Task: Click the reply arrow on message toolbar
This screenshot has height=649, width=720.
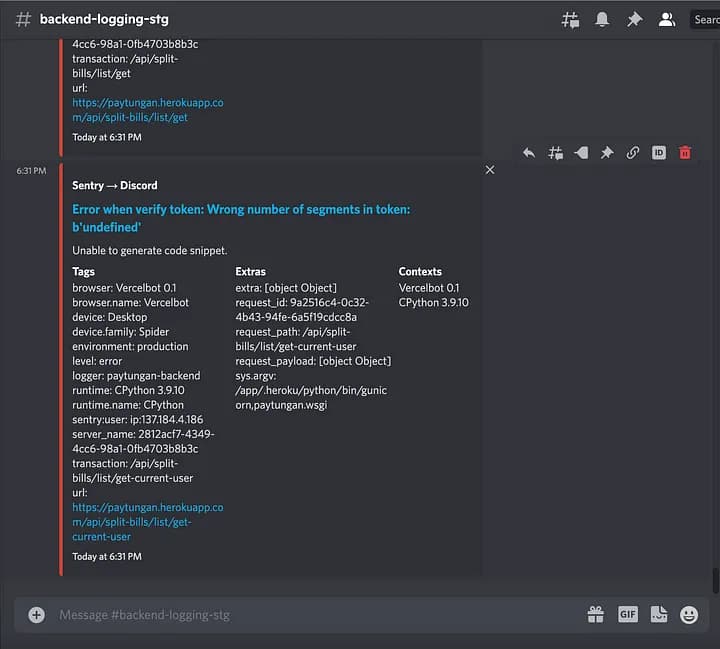Action: pyautogui.click(x=529, y=152)
